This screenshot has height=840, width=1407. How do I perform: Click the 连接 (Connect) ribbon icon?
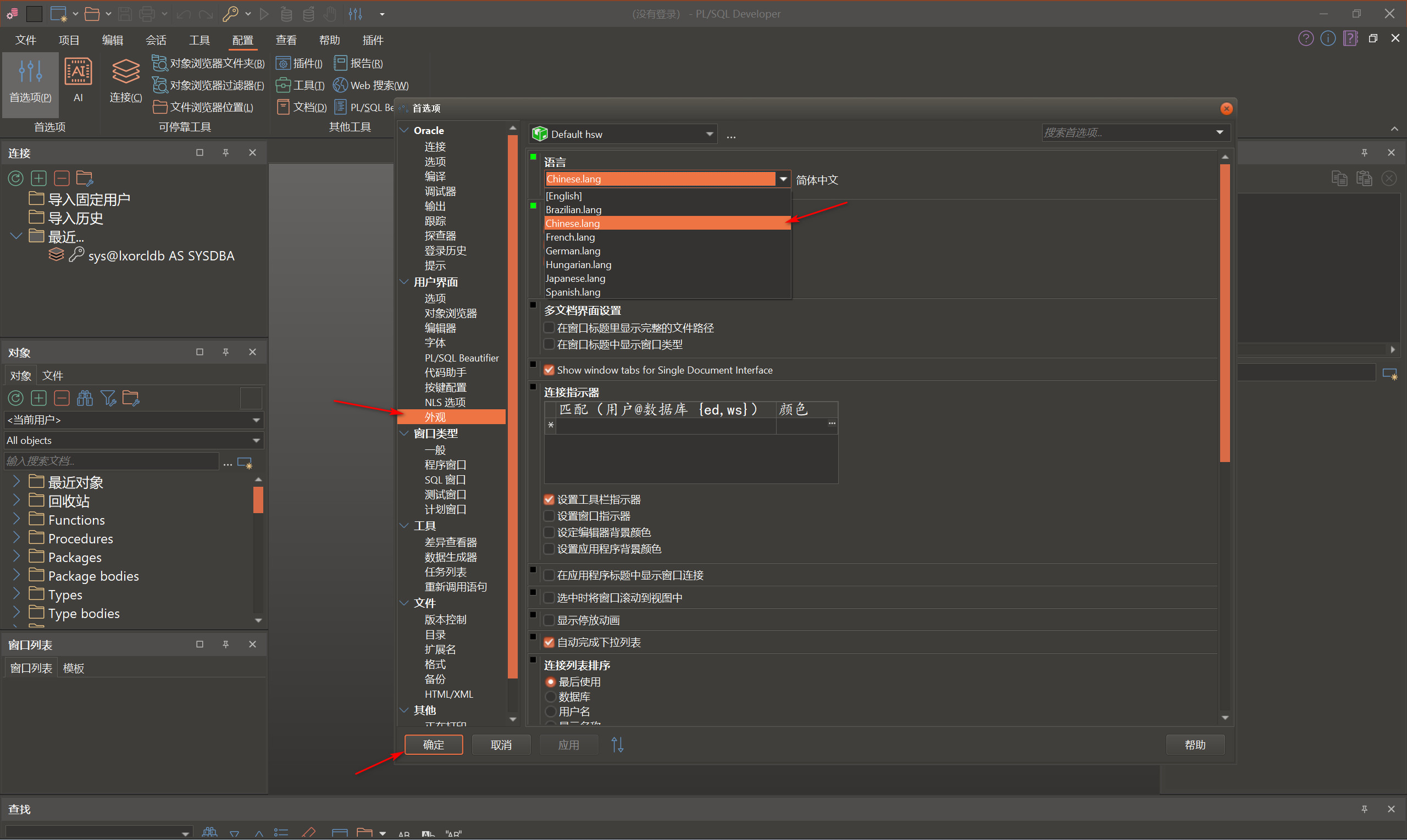click(x=125, y=80)
